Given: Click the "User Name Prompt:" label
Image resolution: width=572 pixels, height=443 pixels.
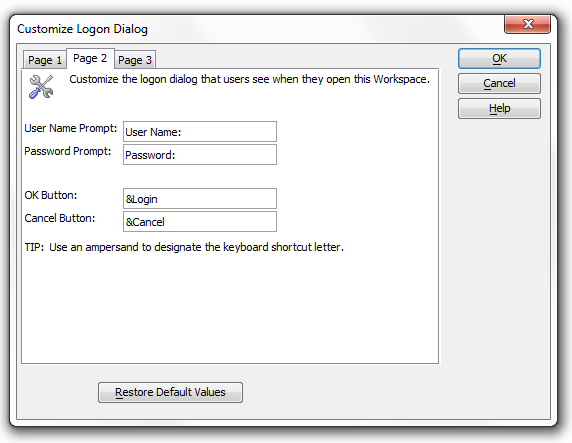Looking at the screenshot, I should point(71,128).
